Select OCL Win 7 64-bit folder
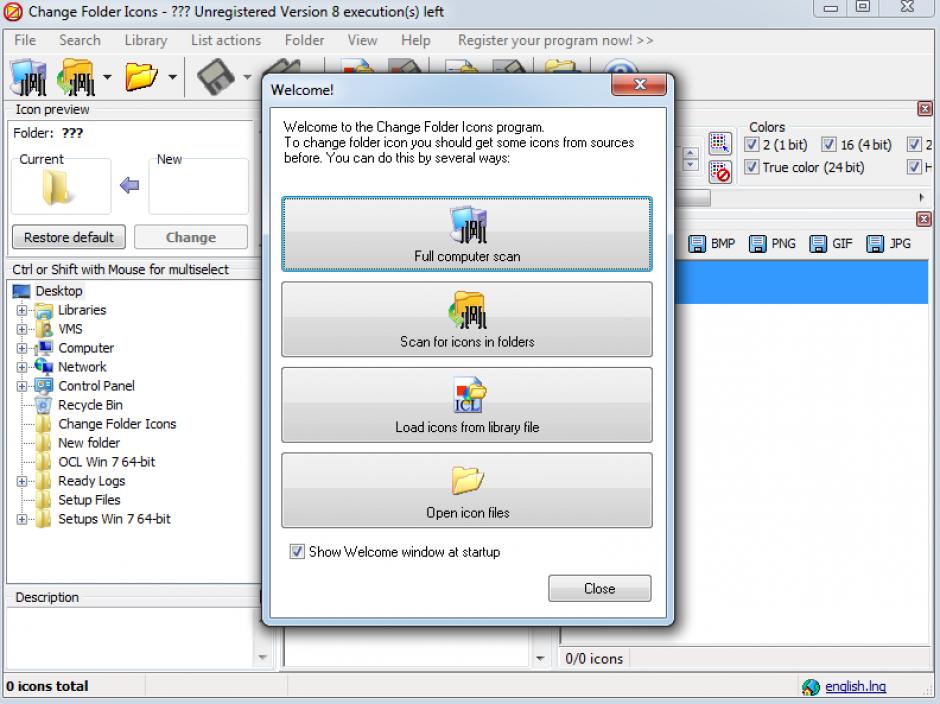This screenshot has width=940, height=704. (x=106, y=462)
